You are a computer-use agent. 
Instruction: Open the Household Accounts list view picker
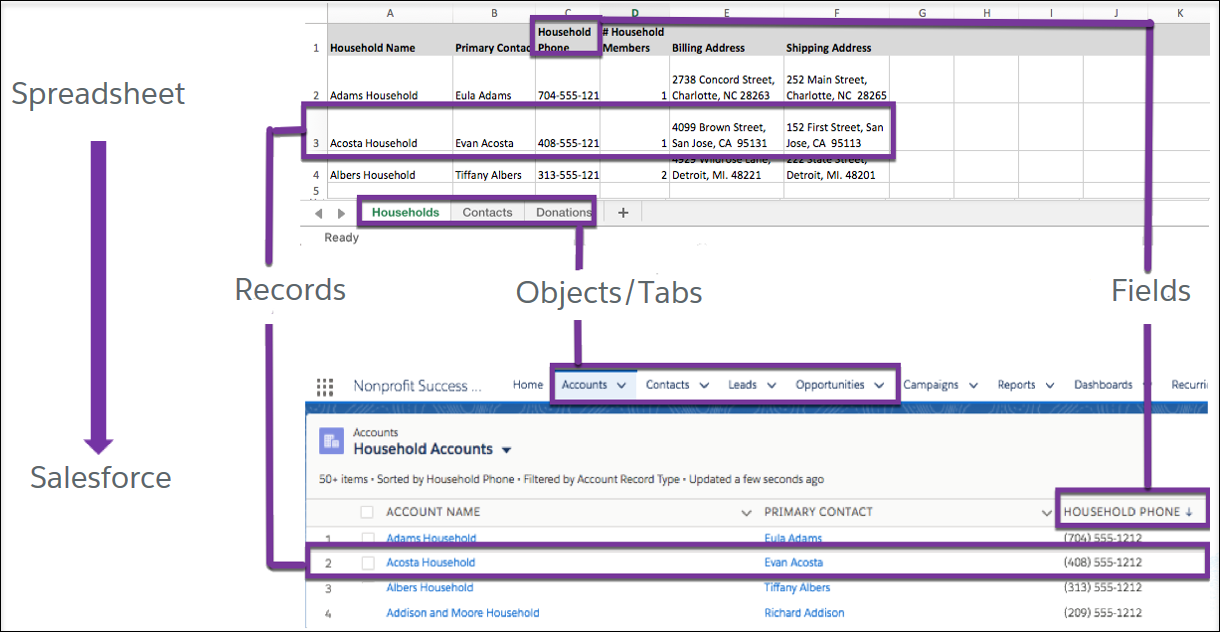(507, 450)
